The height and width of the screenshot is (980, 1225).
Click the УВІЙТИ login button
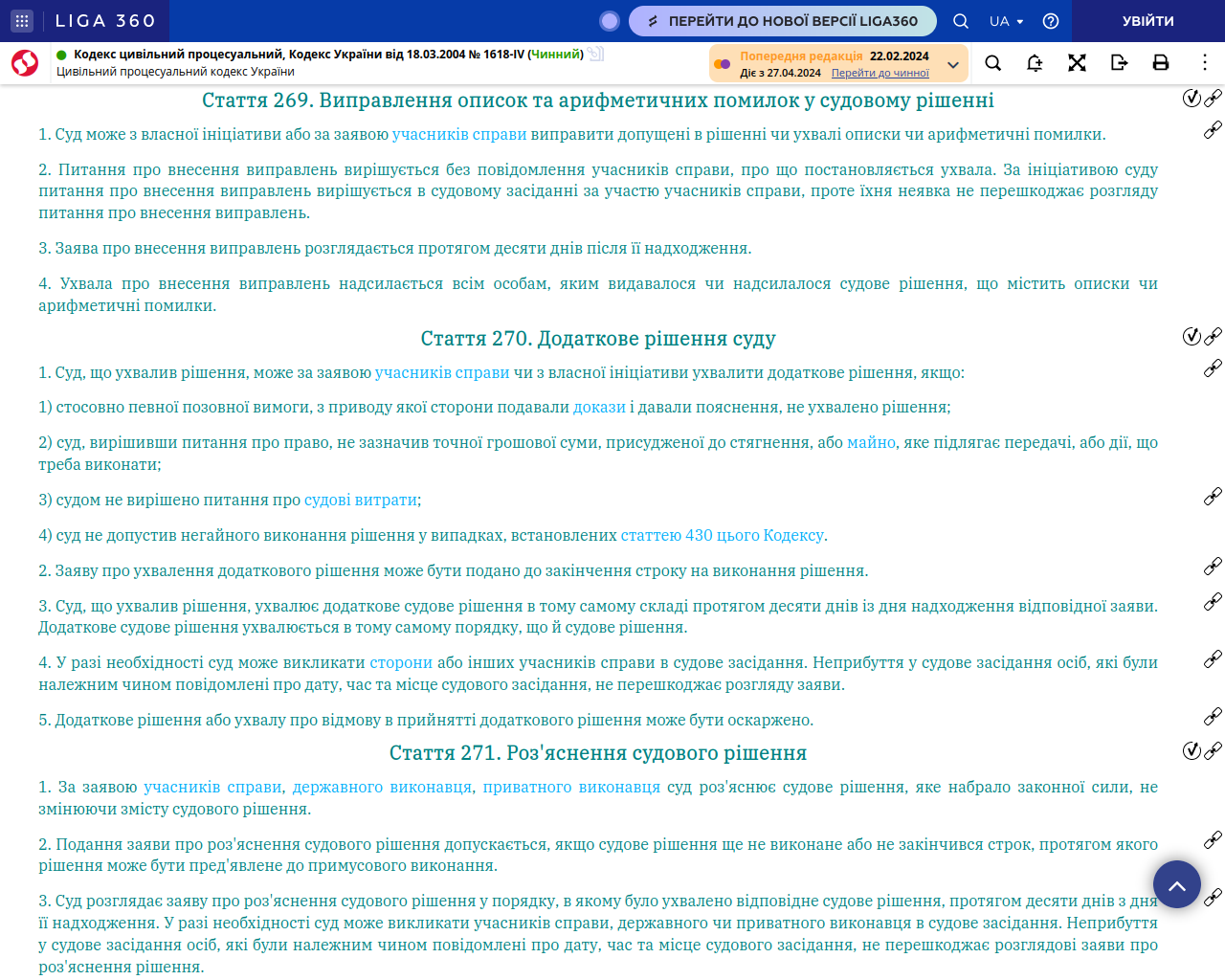pos(1148,21)
